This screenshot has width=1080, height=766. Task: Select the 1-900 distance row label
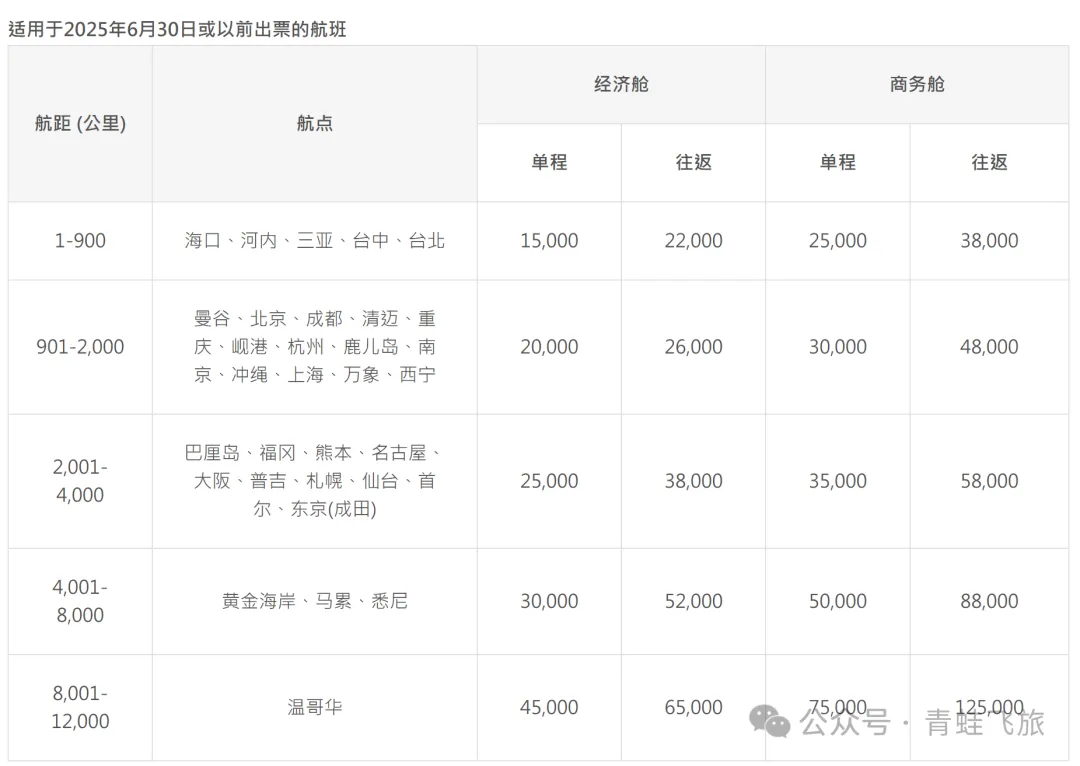coord(80,241)
